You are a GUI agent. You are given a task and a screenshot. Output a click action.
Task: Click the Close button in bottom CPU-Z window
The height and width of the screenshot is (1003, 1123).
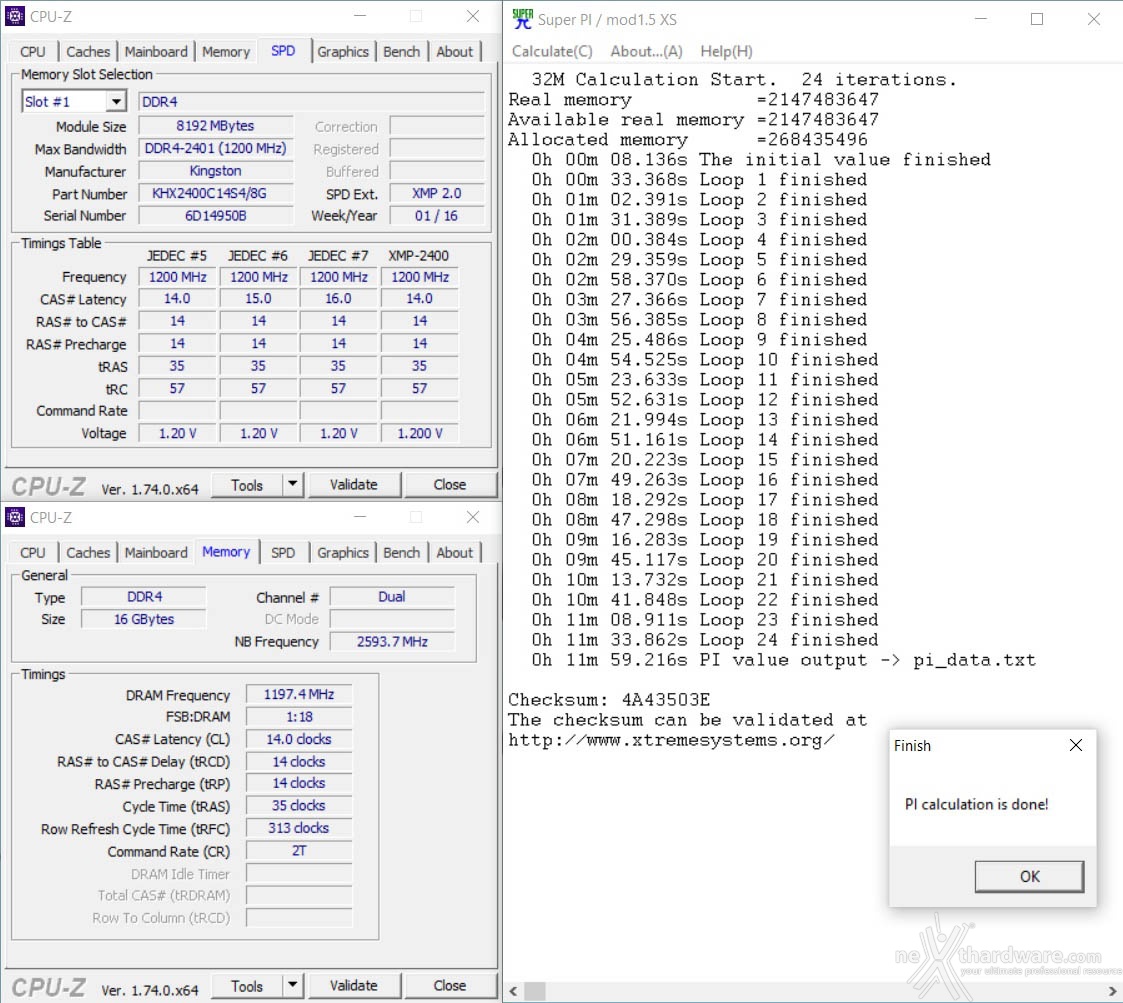pyautogui.click(x=450, y=985)
